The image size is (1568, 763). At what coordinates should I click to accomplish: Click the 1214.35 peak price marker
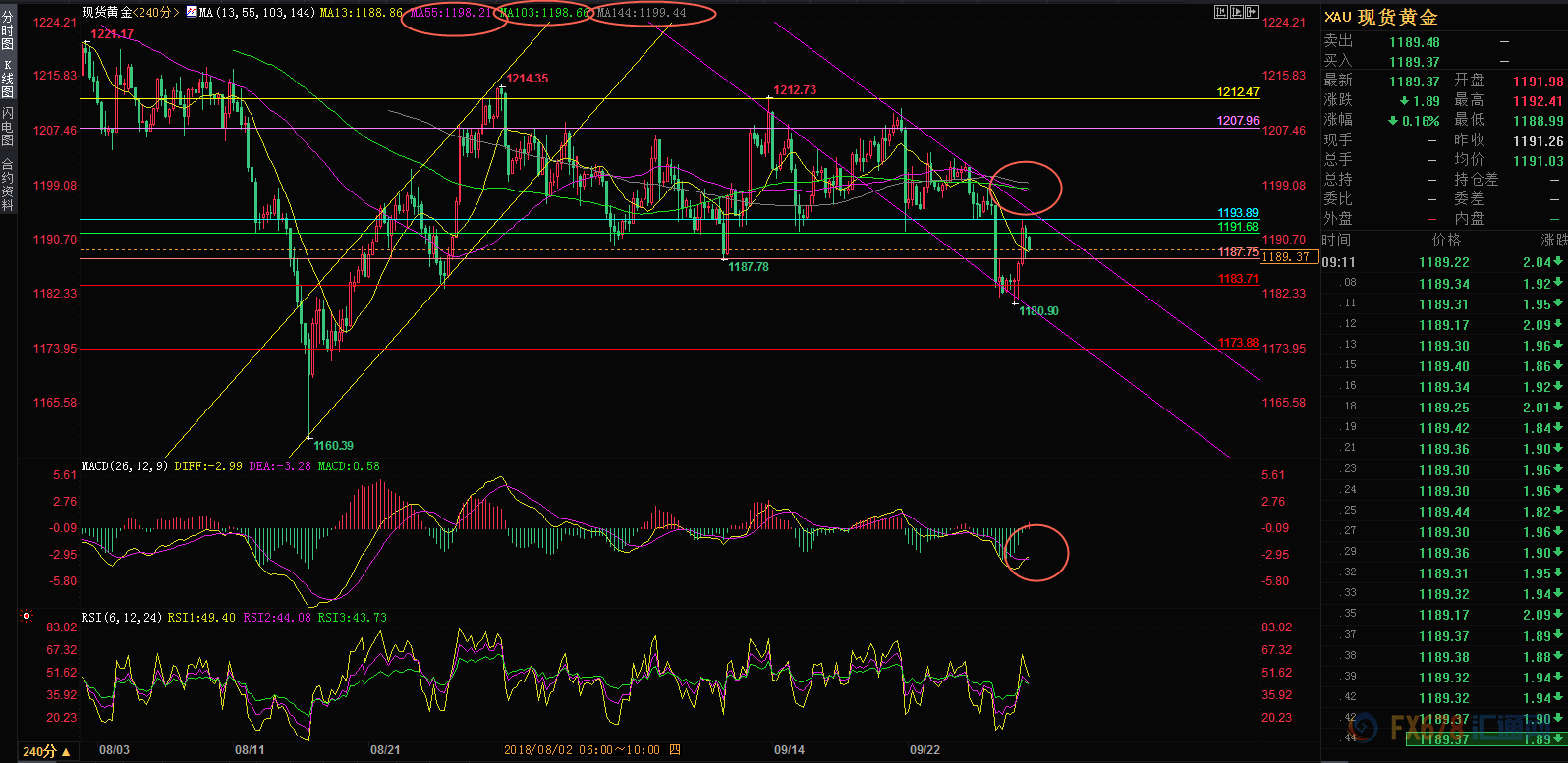[528, 79]
